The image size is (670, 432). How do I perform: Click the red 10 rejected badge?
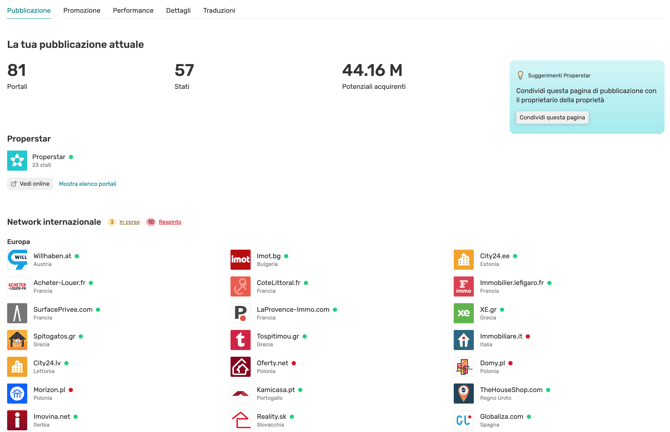coord(151,222)
